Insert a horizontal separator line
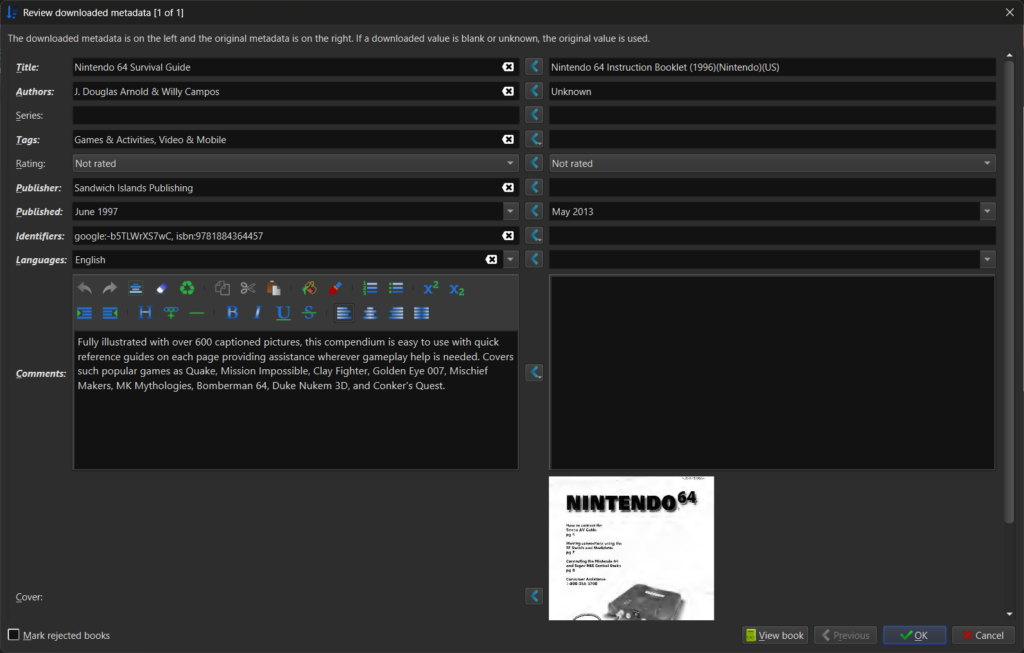 (197, 313)
